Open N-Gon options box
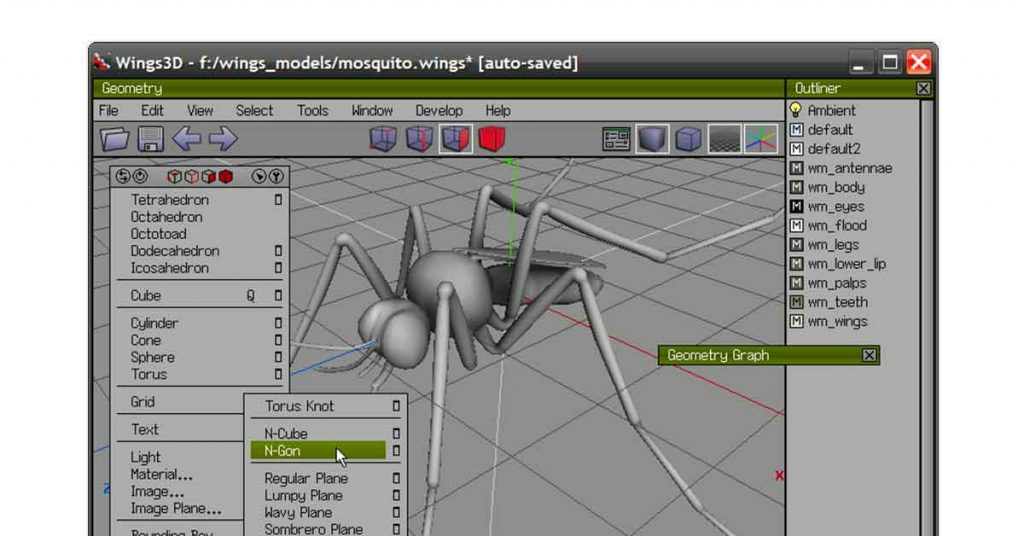 pos(396,450)
